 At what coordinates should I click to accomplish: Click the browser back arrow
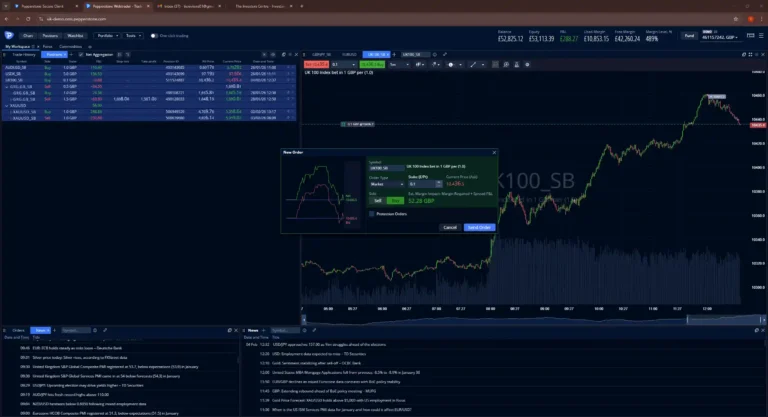pos(6,19)
